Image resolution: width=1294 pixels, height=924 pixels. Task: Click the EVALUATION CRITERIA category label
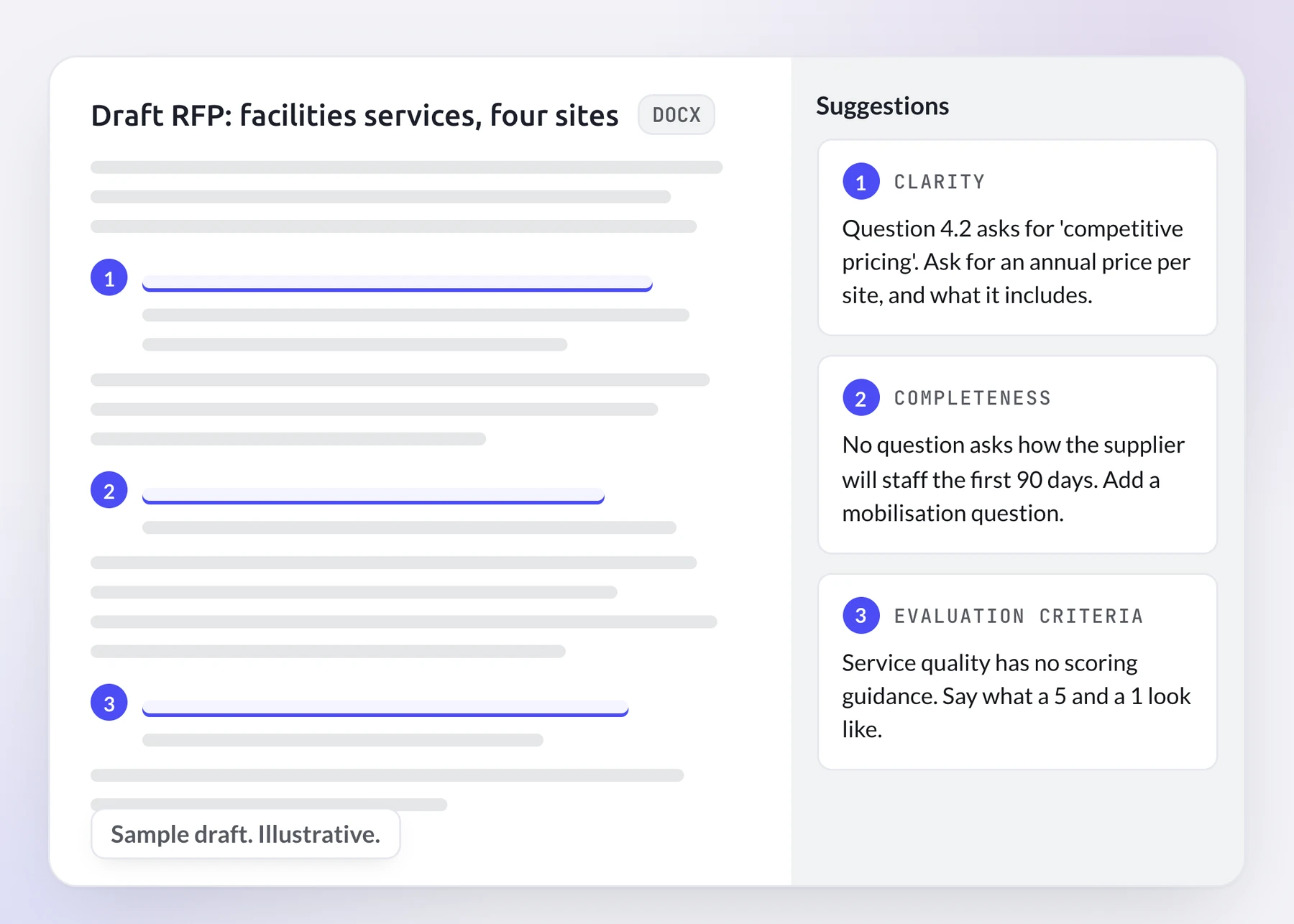pyautogui.click(x=1018, y=616)
